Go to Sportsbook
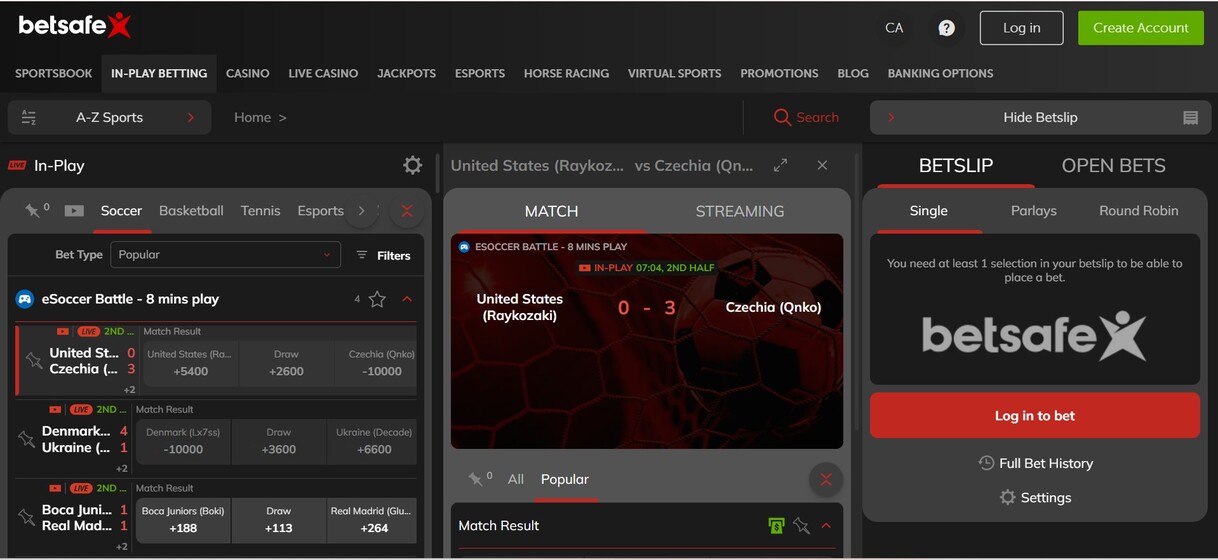Viewport: 1218px width, 560px height. click(x=54, y=73)
